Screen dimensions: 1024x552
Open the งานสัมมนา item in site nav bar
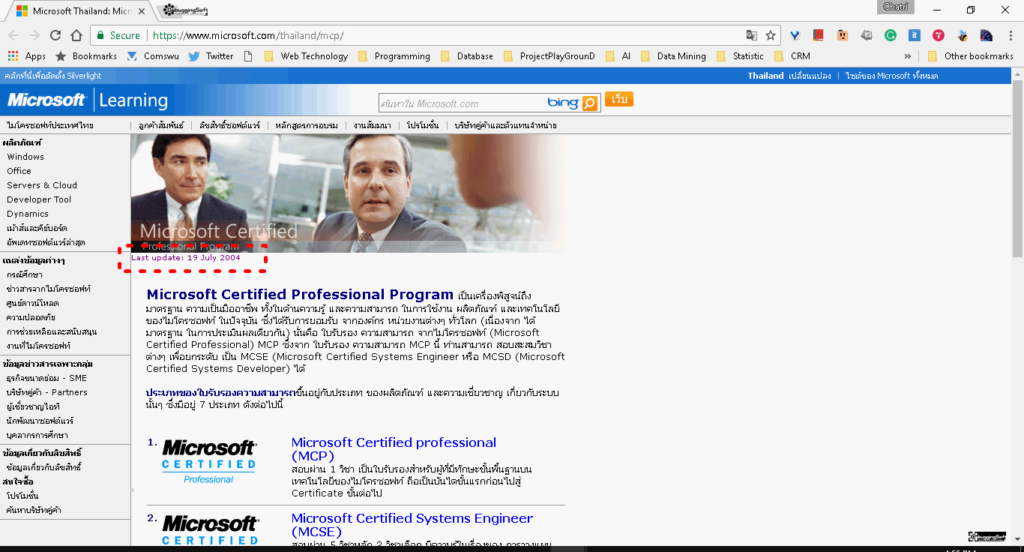coord(372,125)
